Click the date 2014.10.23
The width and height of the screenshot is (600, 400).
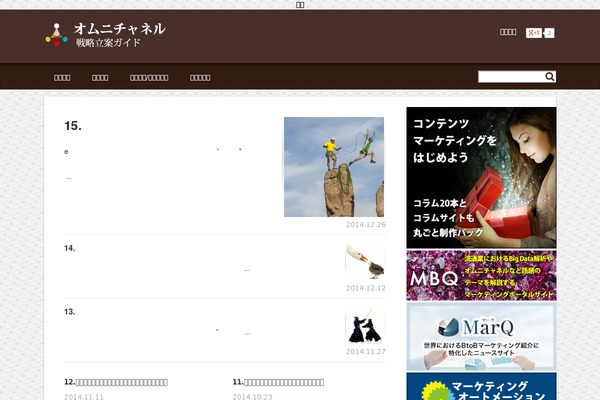[x=253, y=397]
